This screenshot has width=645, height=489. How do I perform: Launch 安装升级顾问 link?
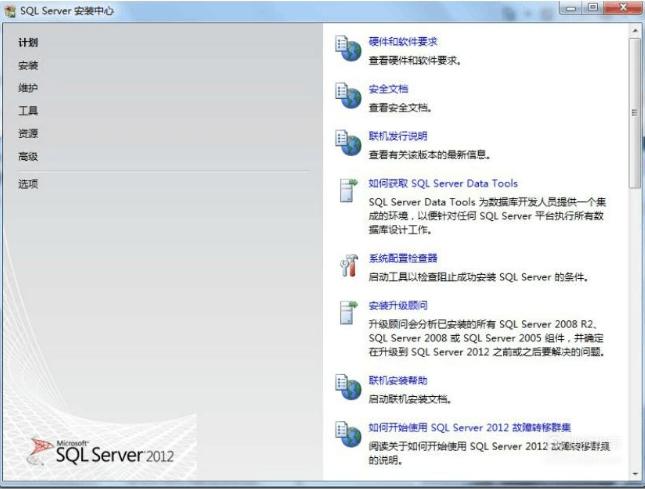coord(398,306)
